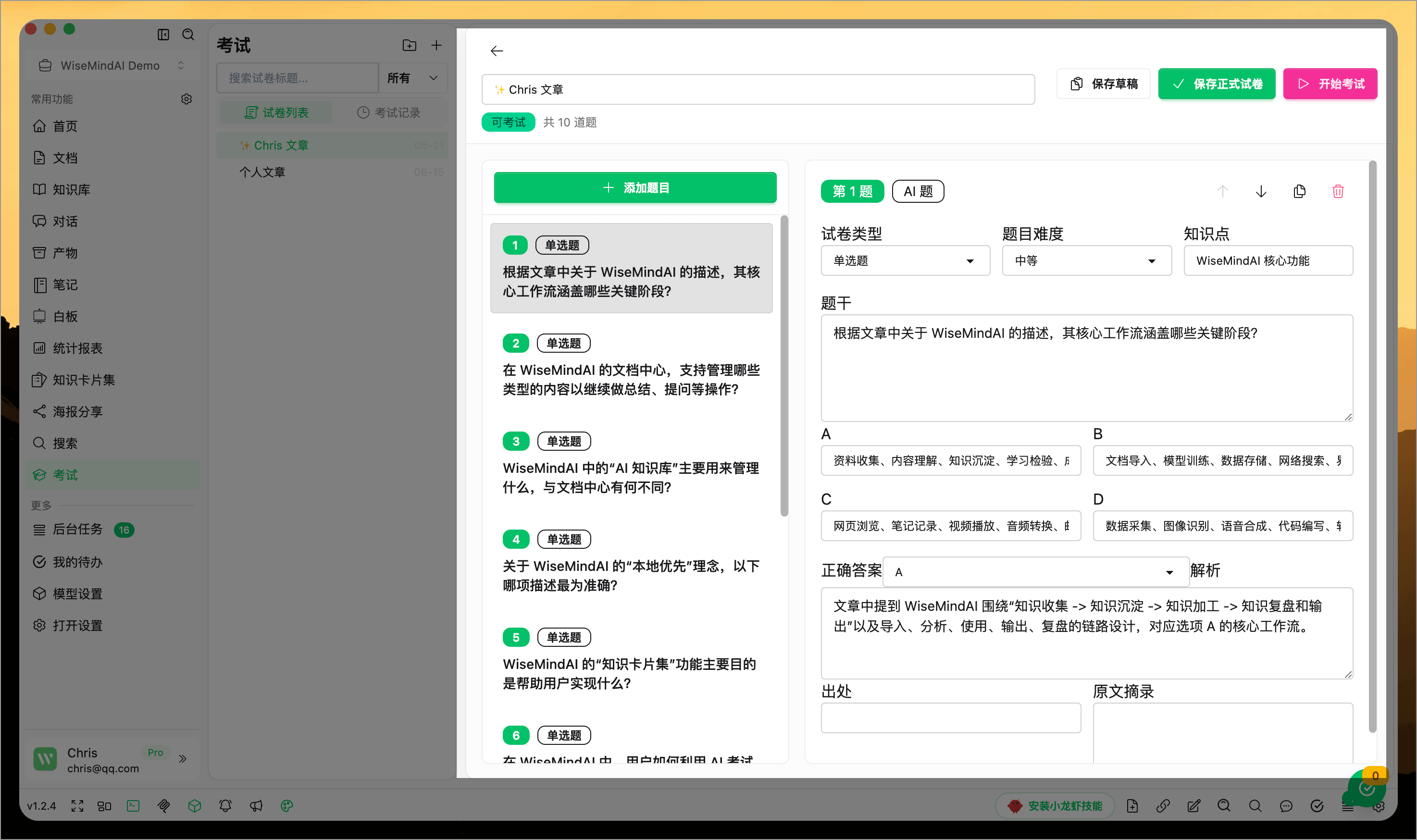Screen dimensions: 1417x840
Task: Click exam title field Chris 文章
Action: tap(758, 89)
